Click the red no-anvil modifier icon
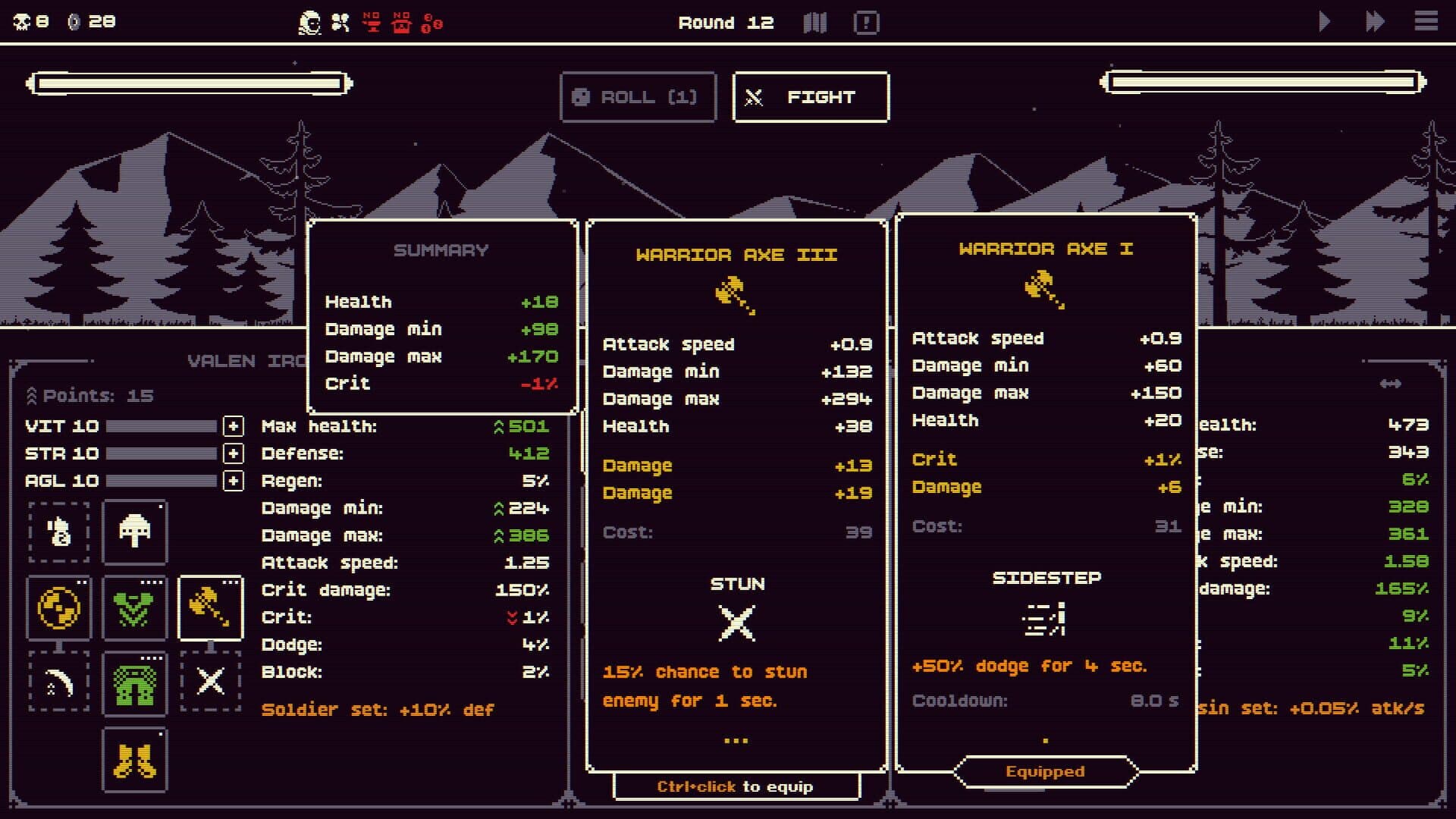Viewport: 1456px width, 819px height. point(371,22)
